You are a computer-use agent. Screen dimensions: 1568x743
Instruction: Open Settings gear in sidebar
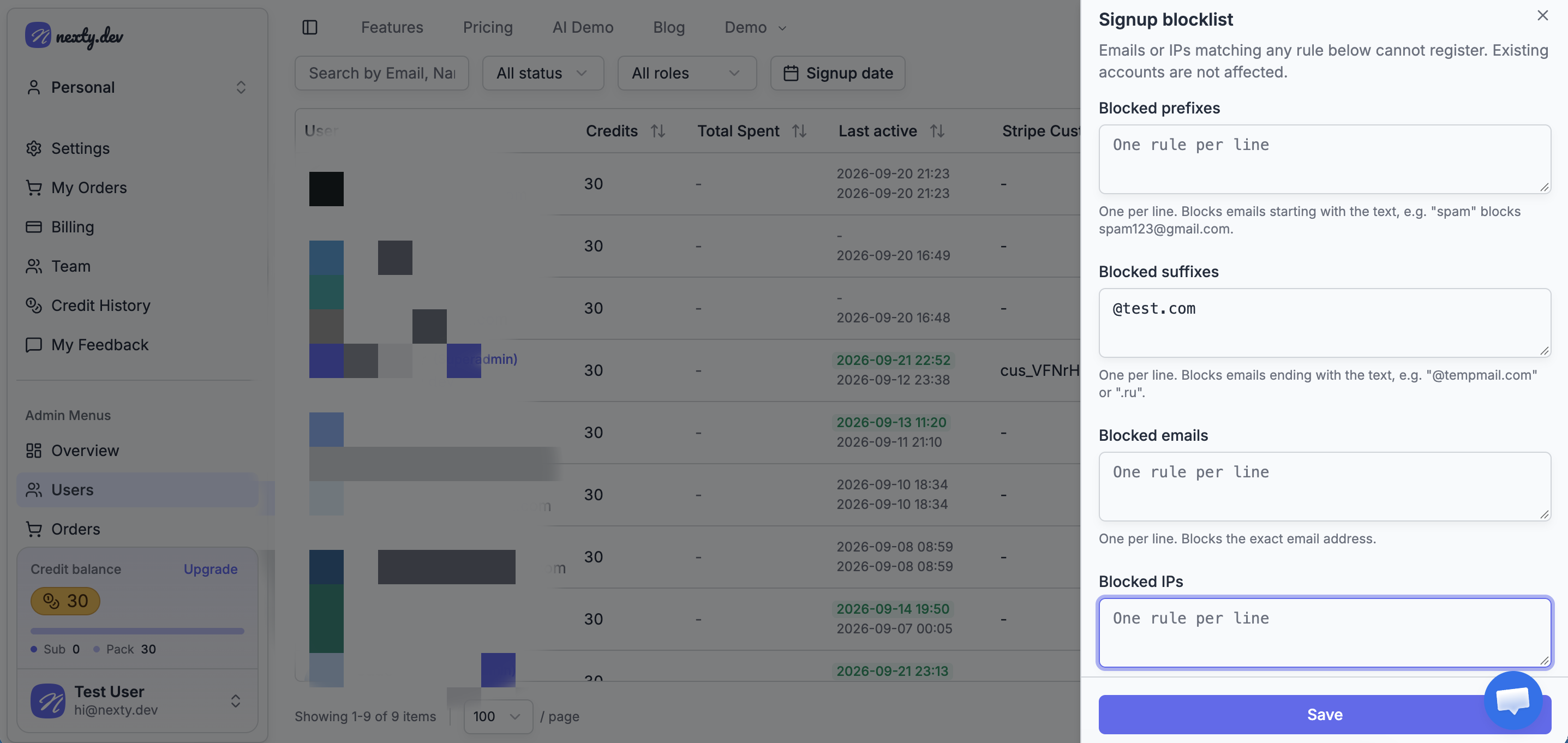tap(33, 148)
